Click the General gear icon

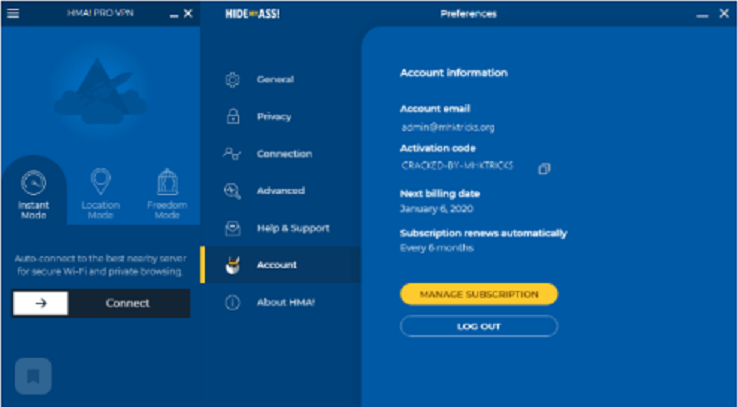coord(233,80)
